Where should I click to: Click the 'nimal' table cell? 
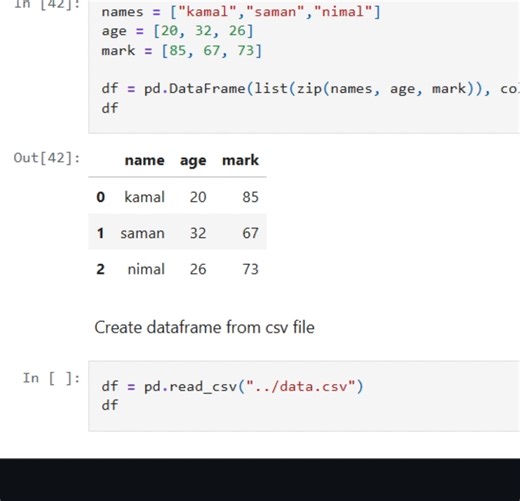(146, 269)
